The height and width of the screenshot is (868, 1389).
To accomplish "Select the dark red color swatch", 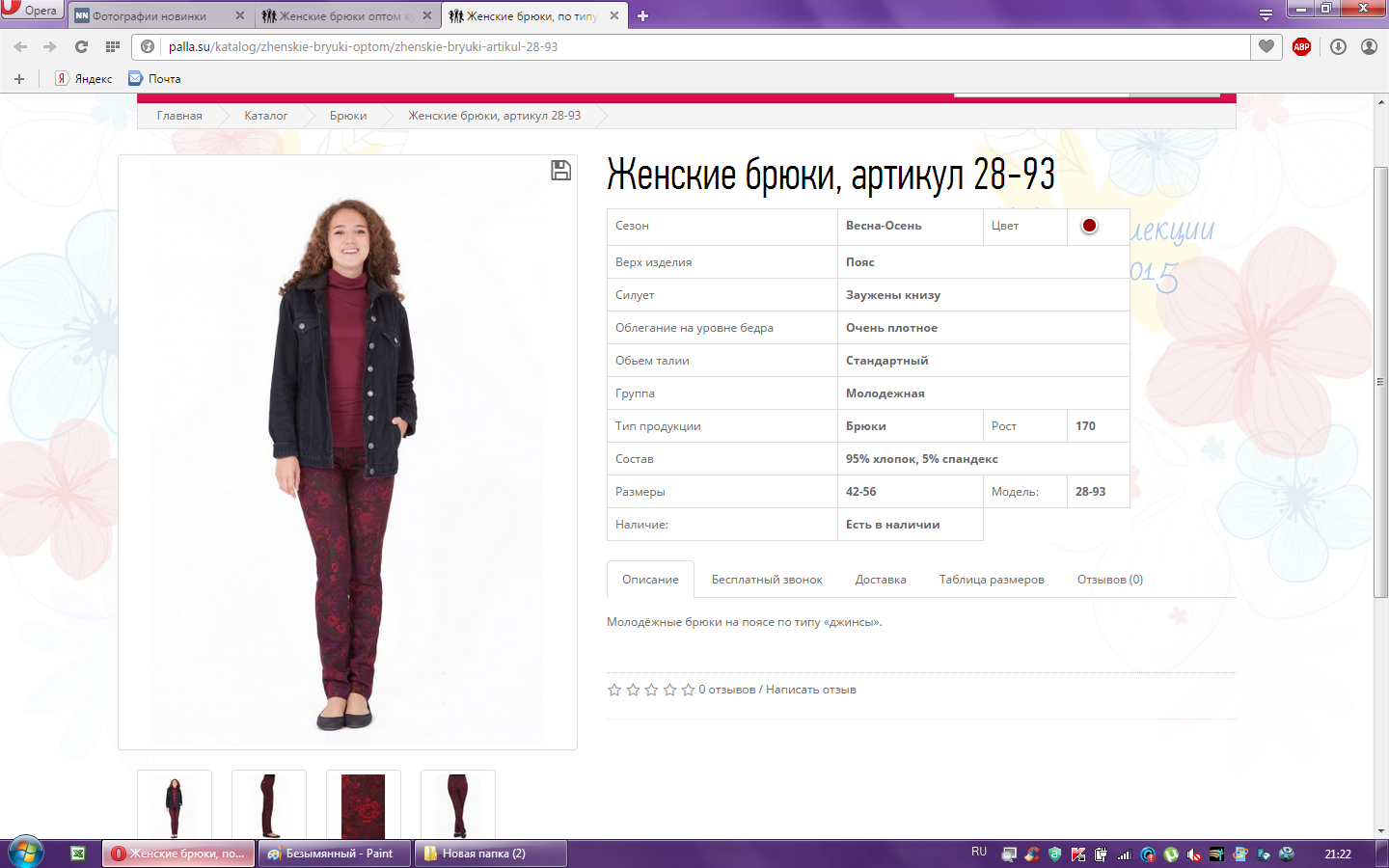I will pyautogui.click(x=1089, y=226).
